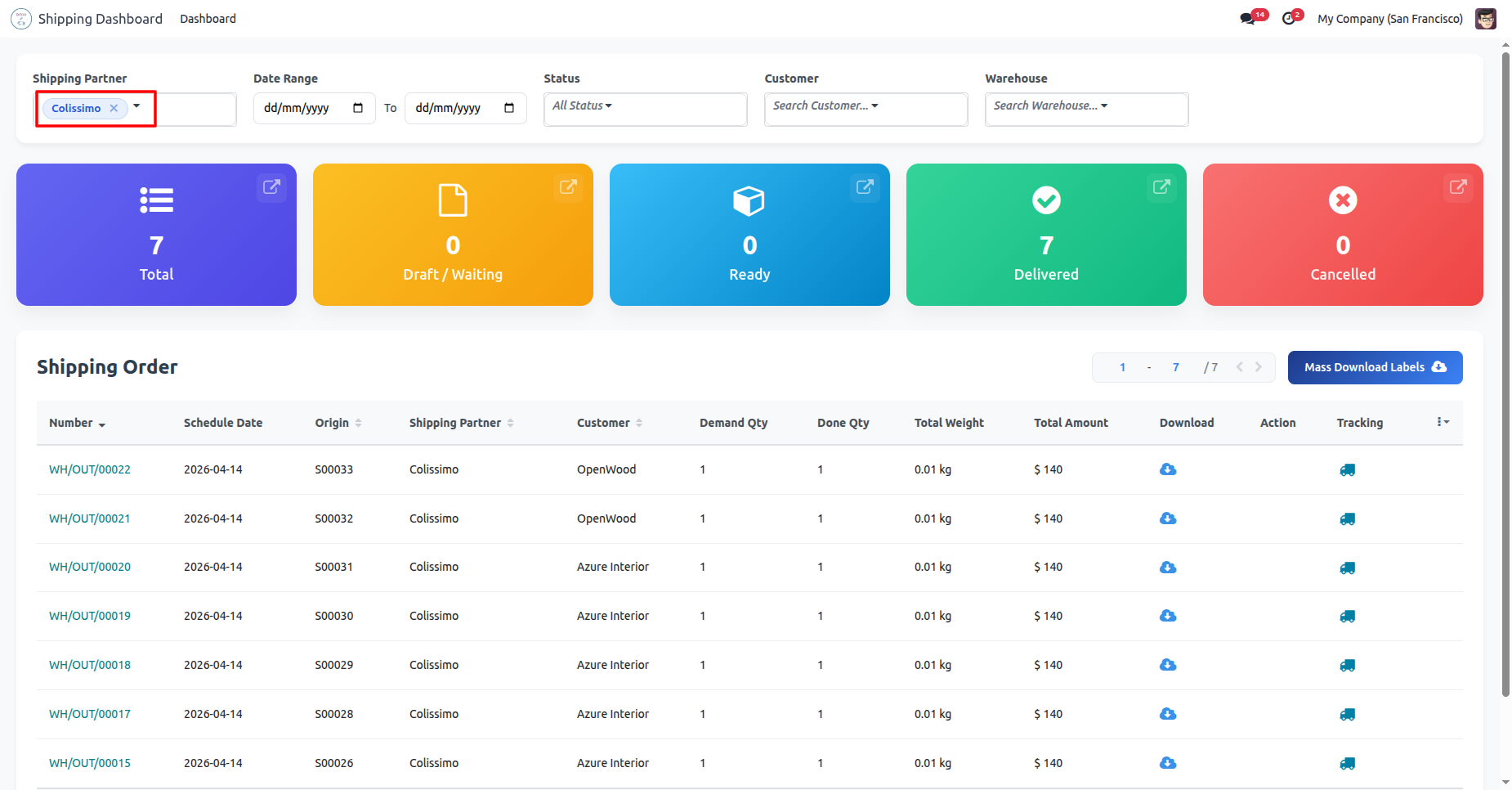
Task: Open My Company (San Francisco) switcher
Action: pos(1389,19)
